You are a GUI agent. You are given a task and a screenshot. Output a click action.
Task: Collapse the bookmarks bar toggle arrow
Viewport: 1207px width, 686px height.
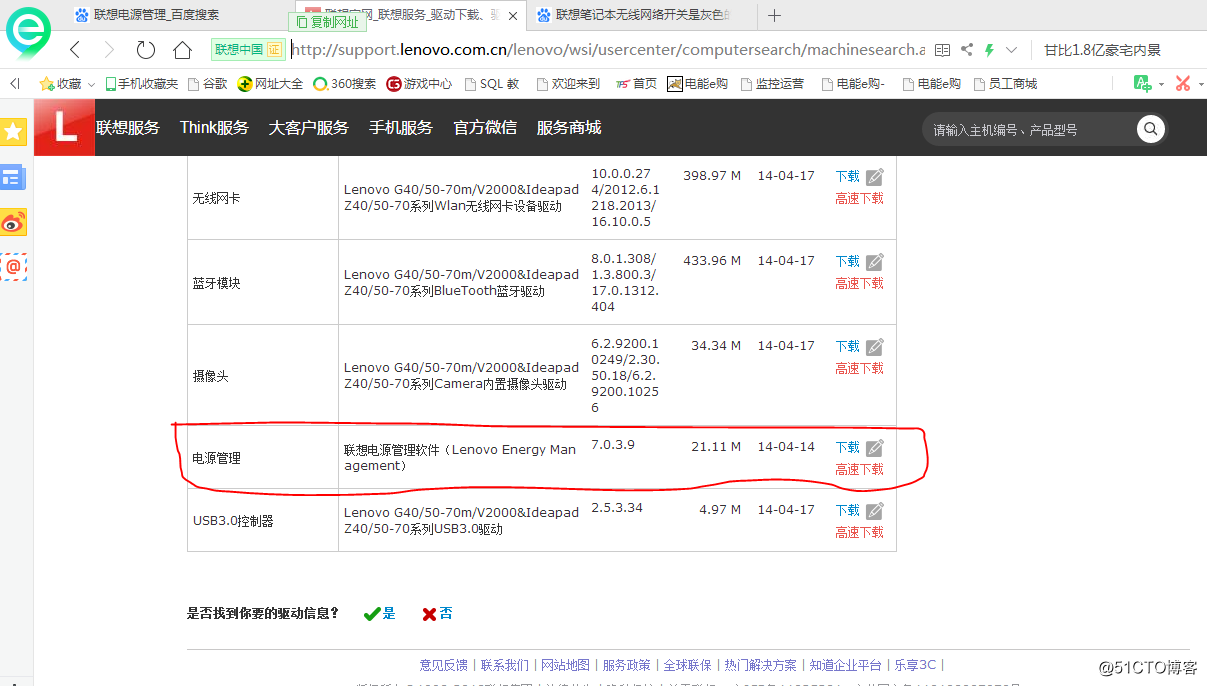[x=14, y=84]
